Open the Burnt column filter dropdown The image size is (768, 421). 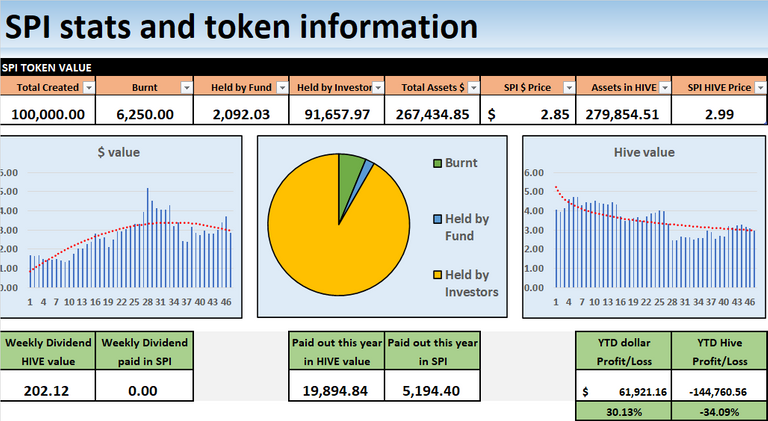pyautogui.click(x=187, y=88)
